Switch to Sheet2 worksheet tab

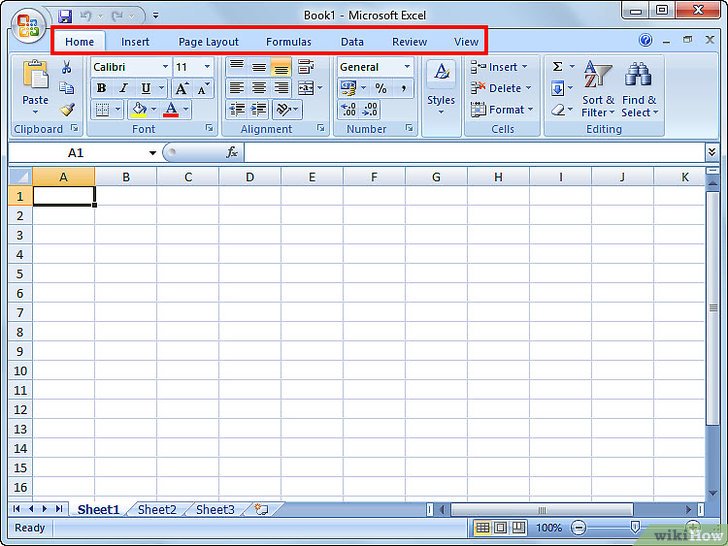tap(157, 510)
